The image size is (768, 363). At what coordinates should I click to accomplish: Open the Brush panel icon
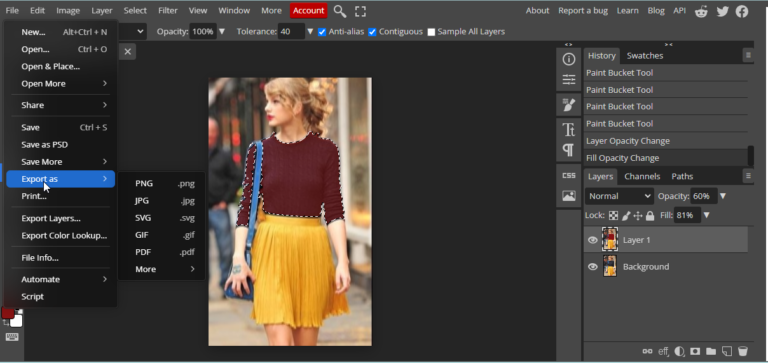tap(569, 104)
